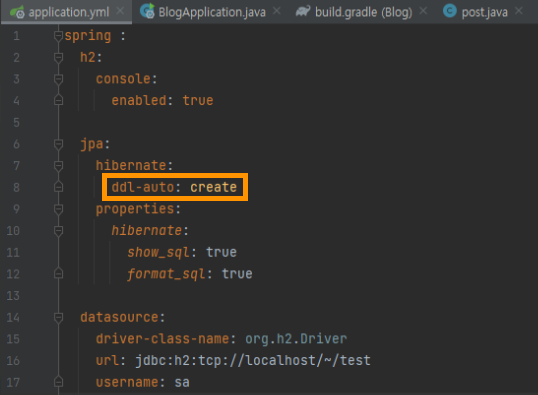Click the 'org.h2.Driver' value
This screenshot has width=538, height=395.
296,339
